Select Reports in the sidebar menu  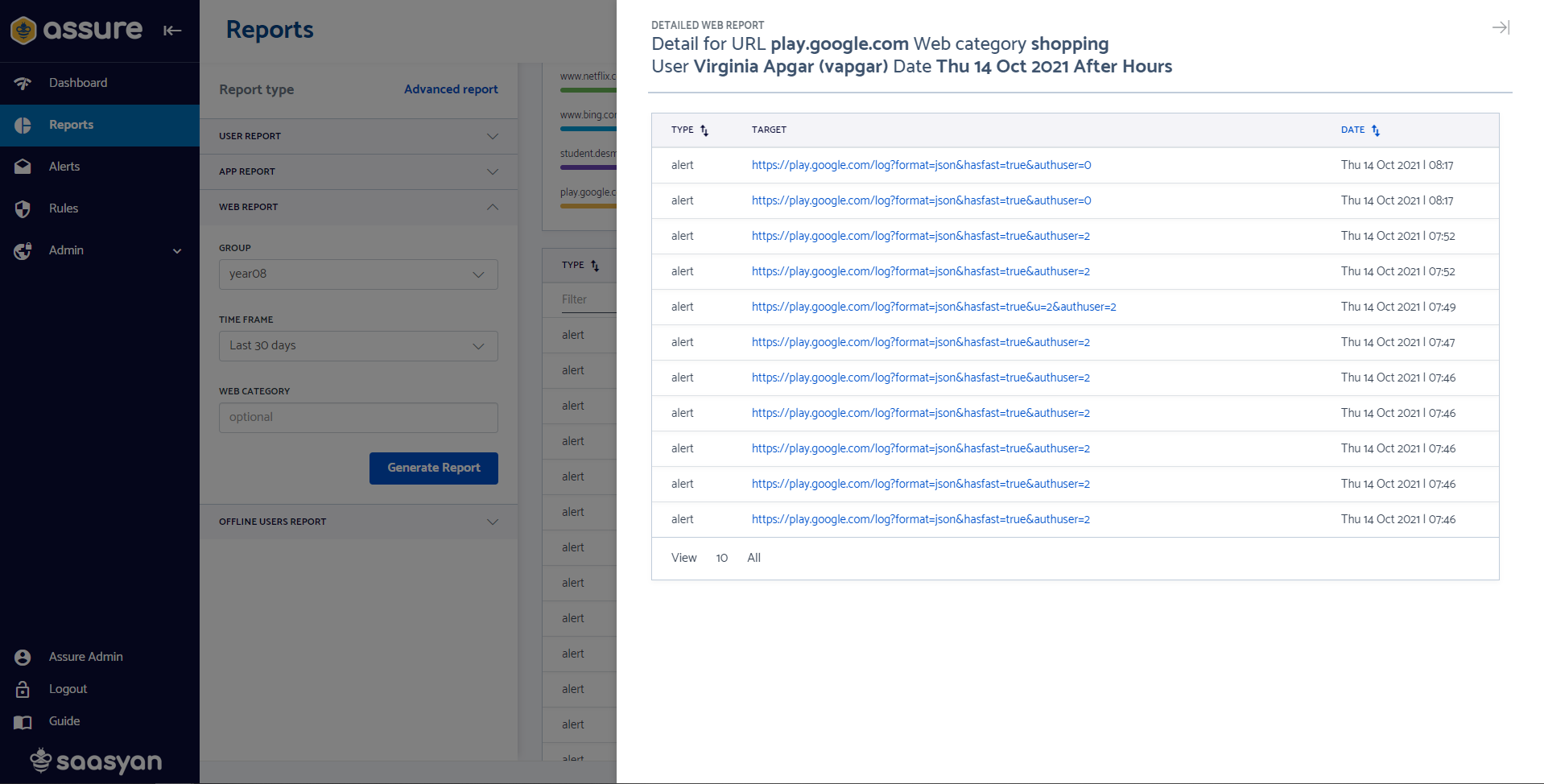coord(71,125)
